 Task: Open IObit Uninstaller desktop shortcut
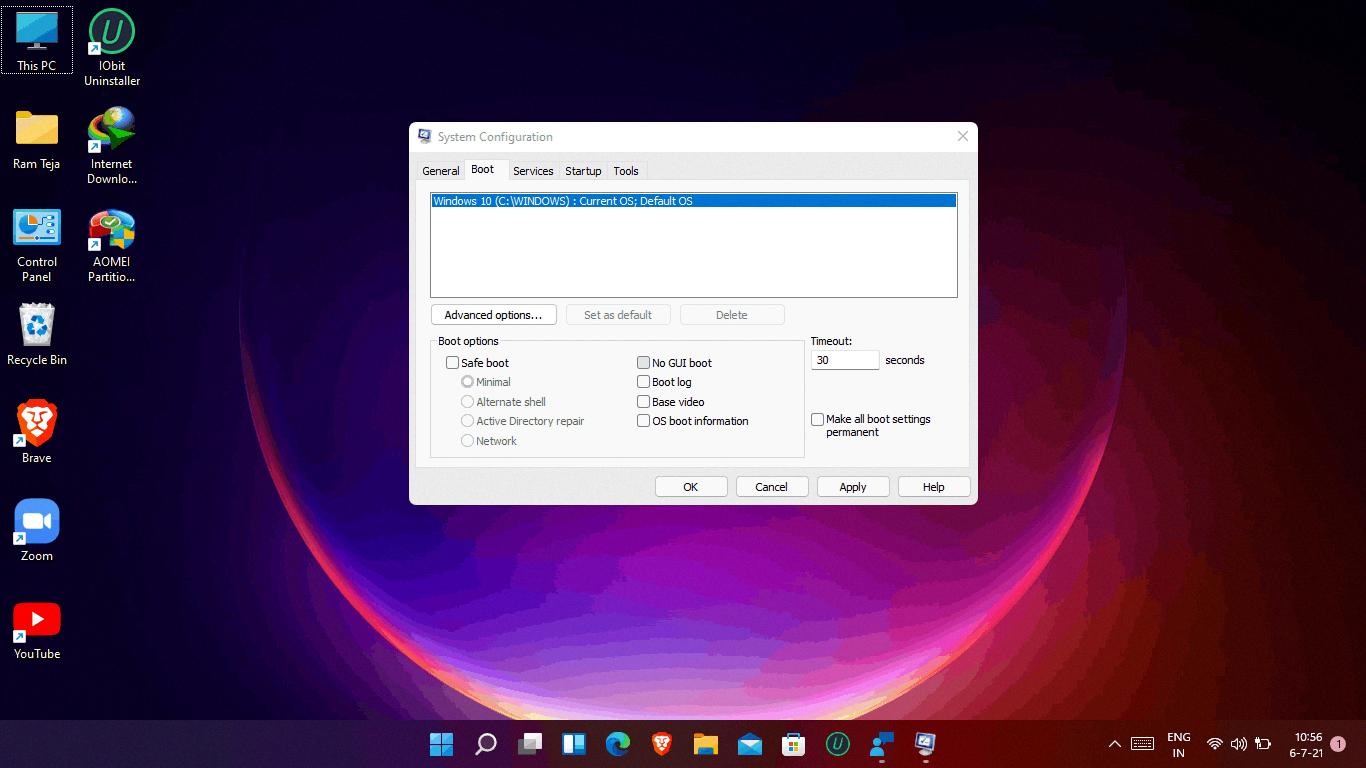tap(112, 35)
